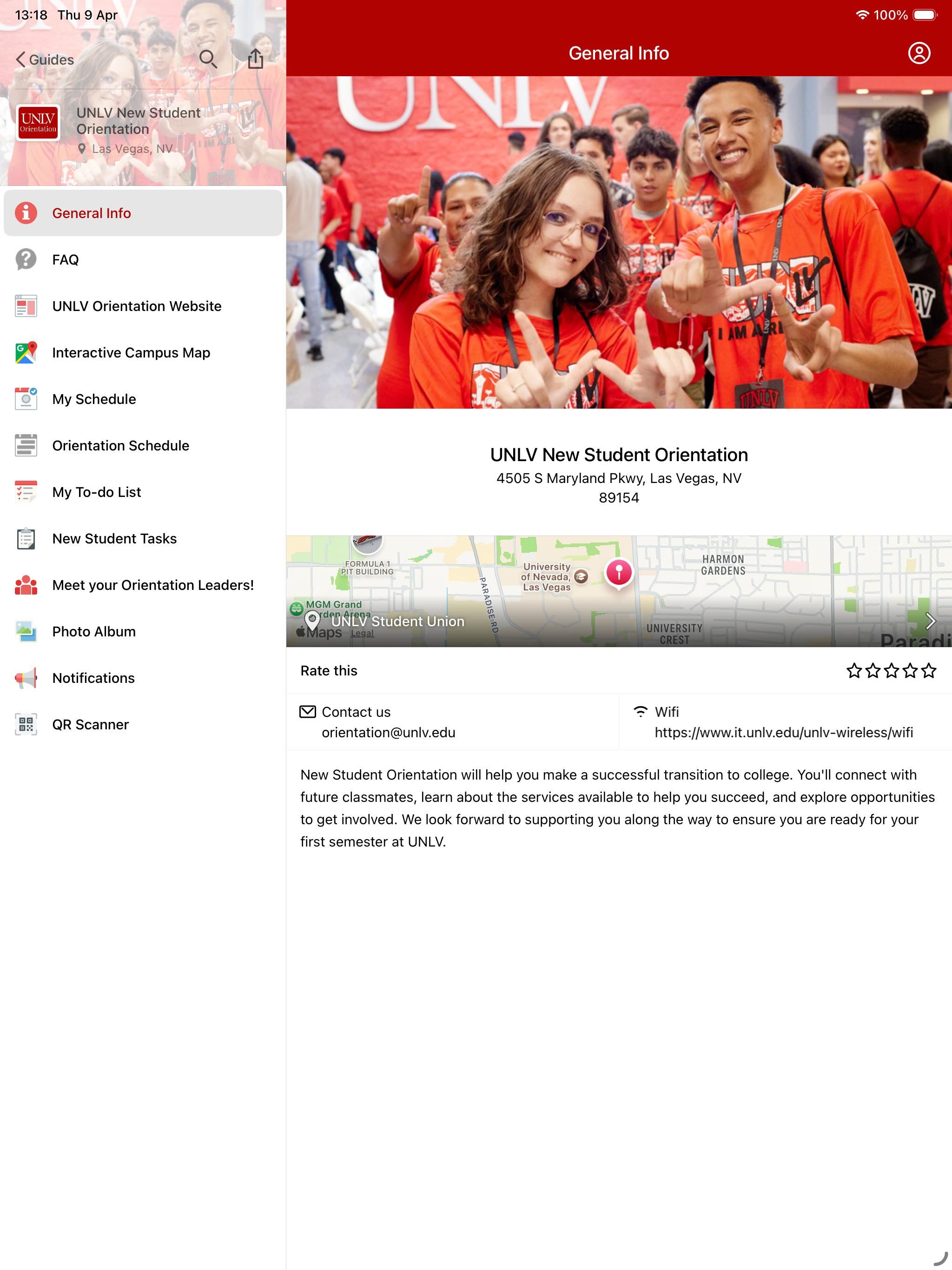Tap the orientation students banner photo
Screen dimensions: 952x1270
619,242
